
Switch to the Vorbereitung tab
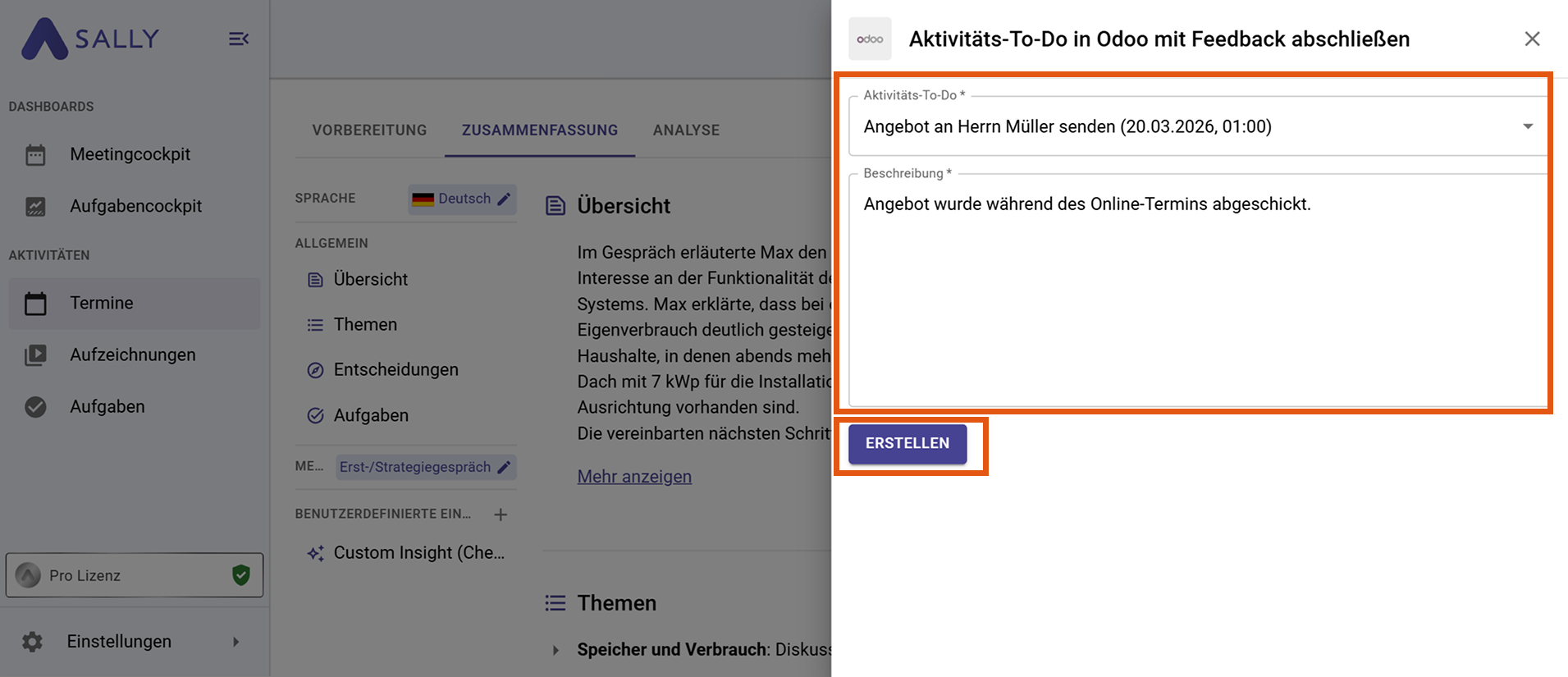(x=369, y=130)
